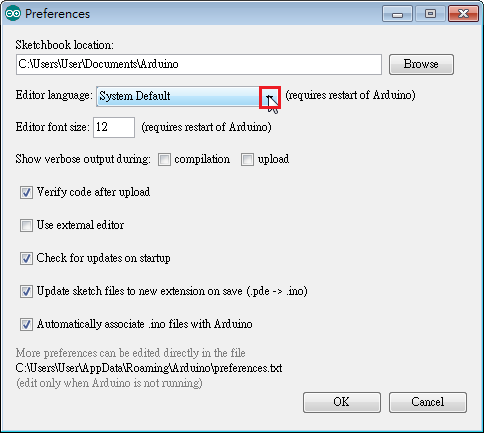Click into the Sketchbook location path field
Viewport: 484px width, 433px height.
coord(199,64)
